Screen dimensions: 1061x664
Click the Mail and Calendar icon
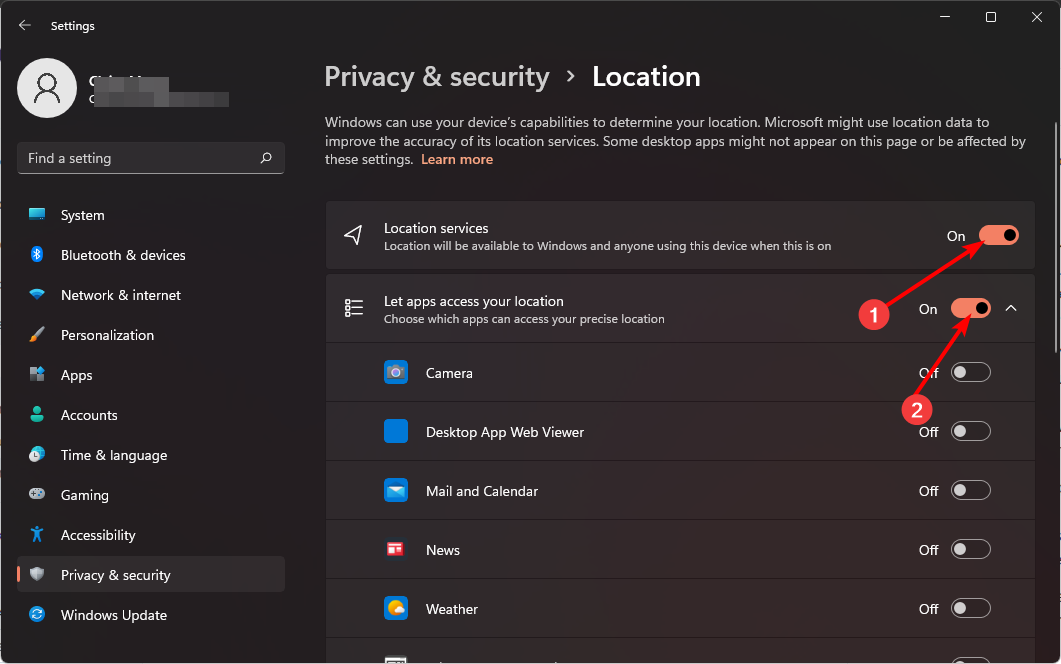tap(396, 491)
